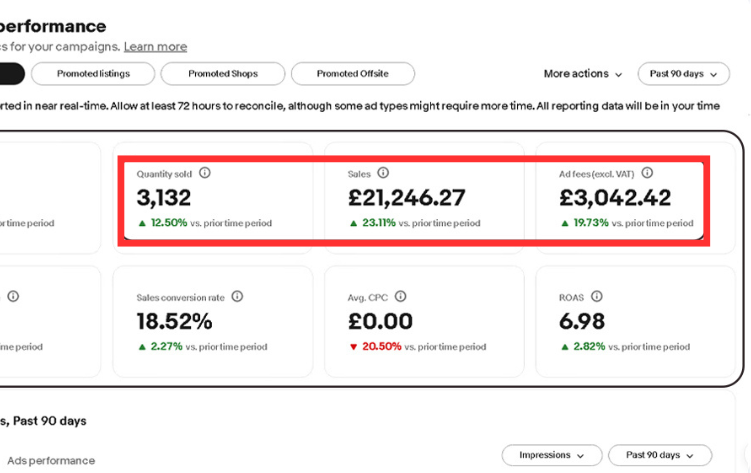Open Past 90 days dropdown beside Impressions
The width and height of the screenshot is (751, 473).
coord(659,455)
